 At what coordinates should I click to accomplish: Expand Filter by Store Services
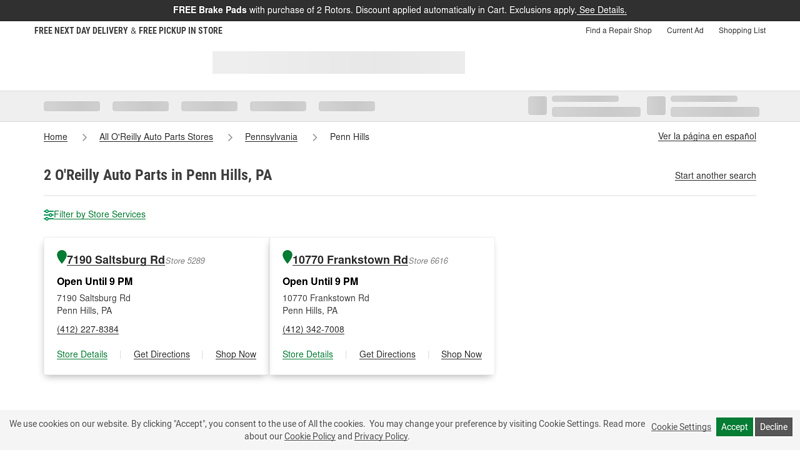click(x=100, y=214)
